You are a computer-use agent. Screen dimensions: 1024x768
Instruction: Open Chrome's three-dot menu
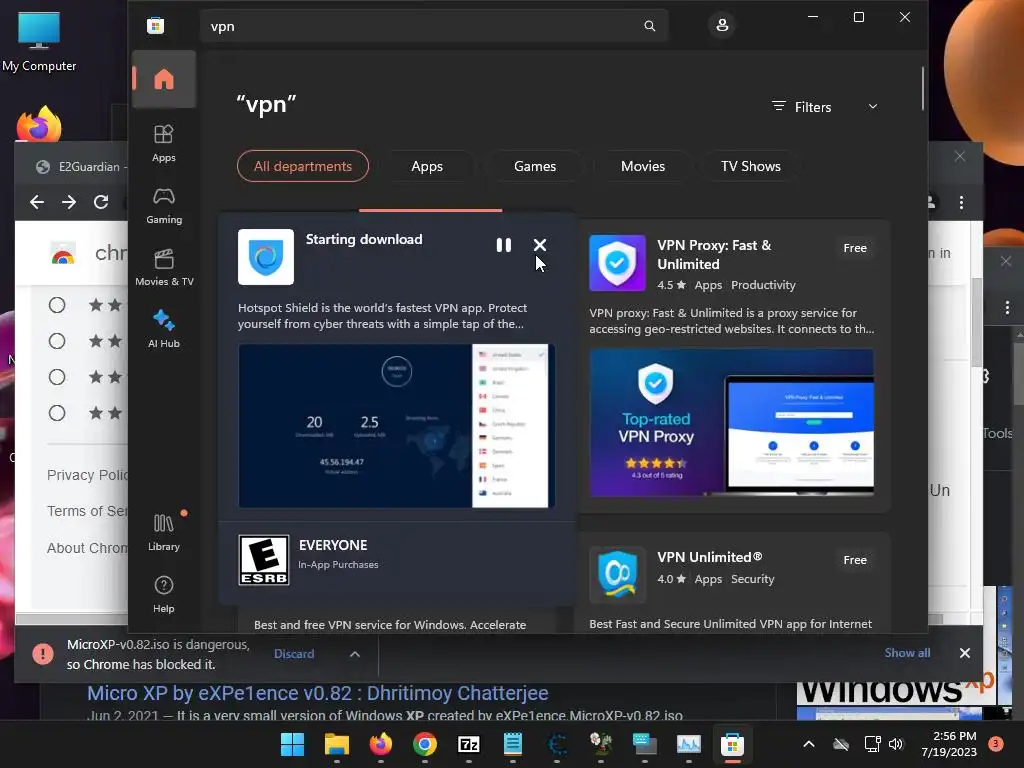961,202
